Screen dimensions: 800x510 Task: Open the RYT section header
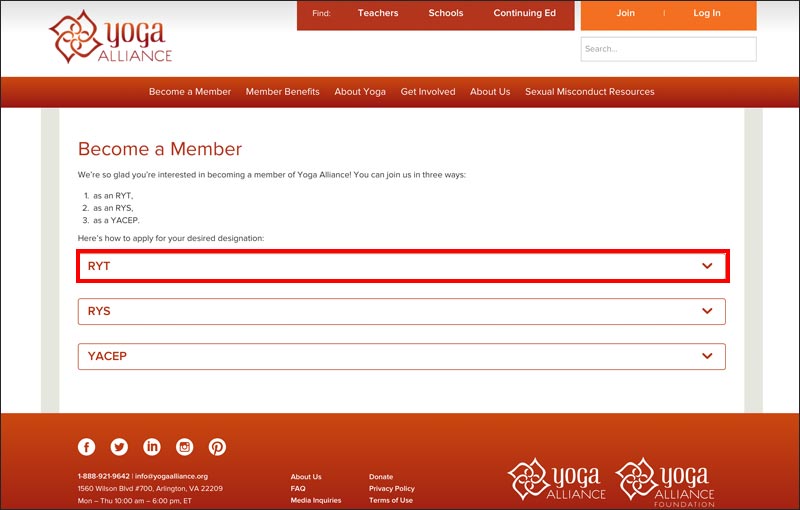point(402,266)
